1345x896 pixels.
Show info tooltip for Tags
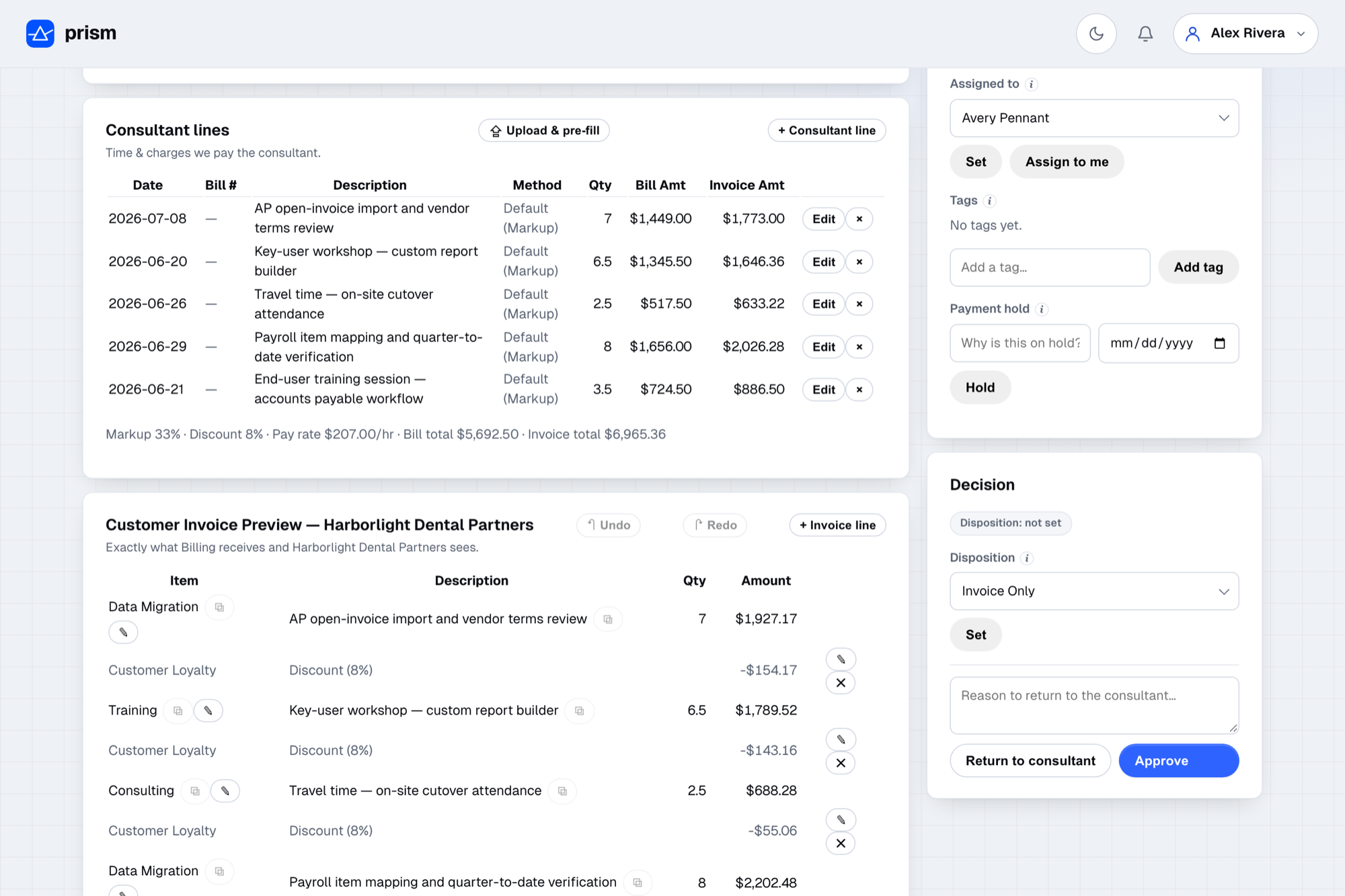click(x=989, y=201)
